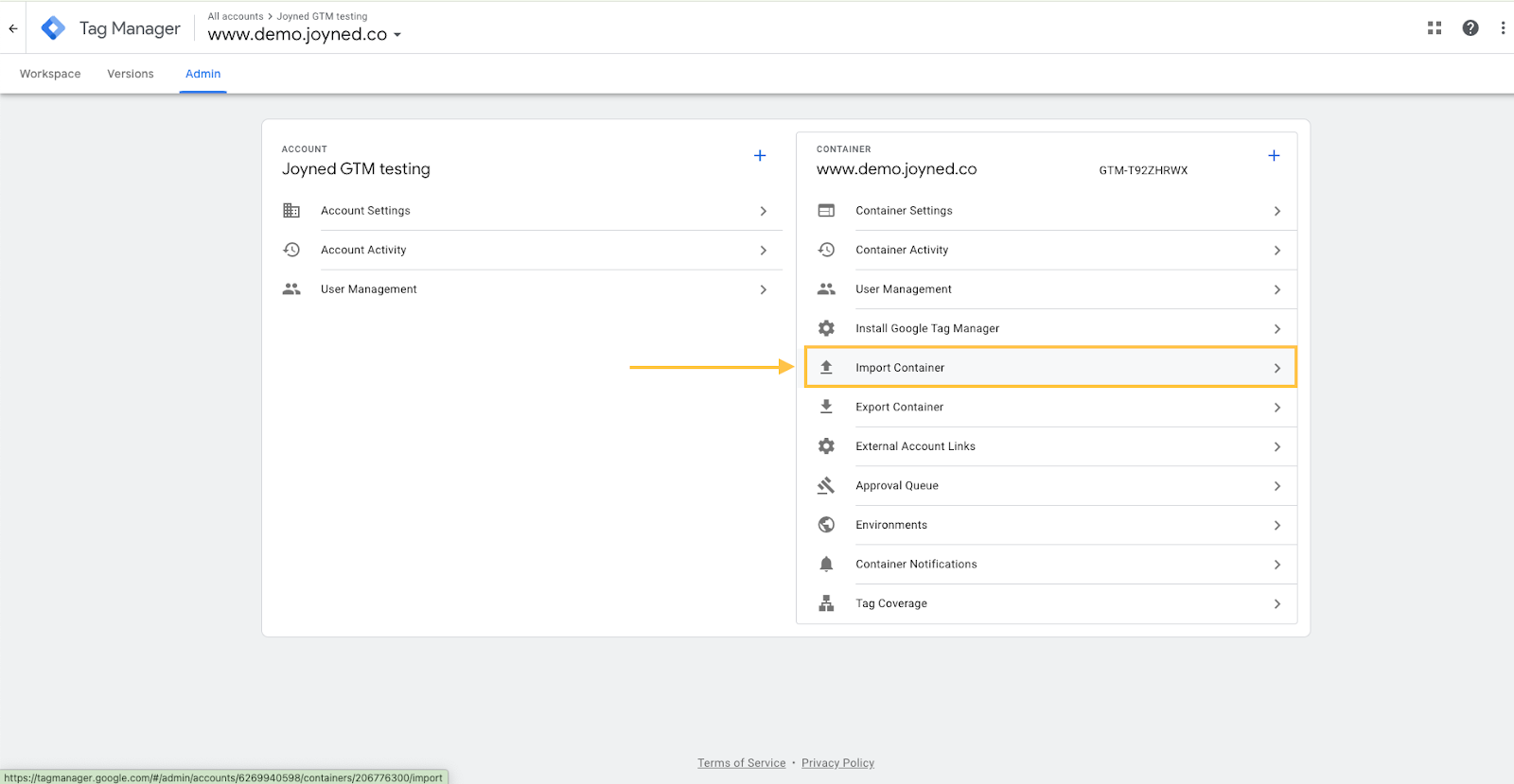Image resolution: width=1514 pixels, height=784 pixels.
Task: Expand Account Settings via its chevron
Action: click(x=764, y=211)
